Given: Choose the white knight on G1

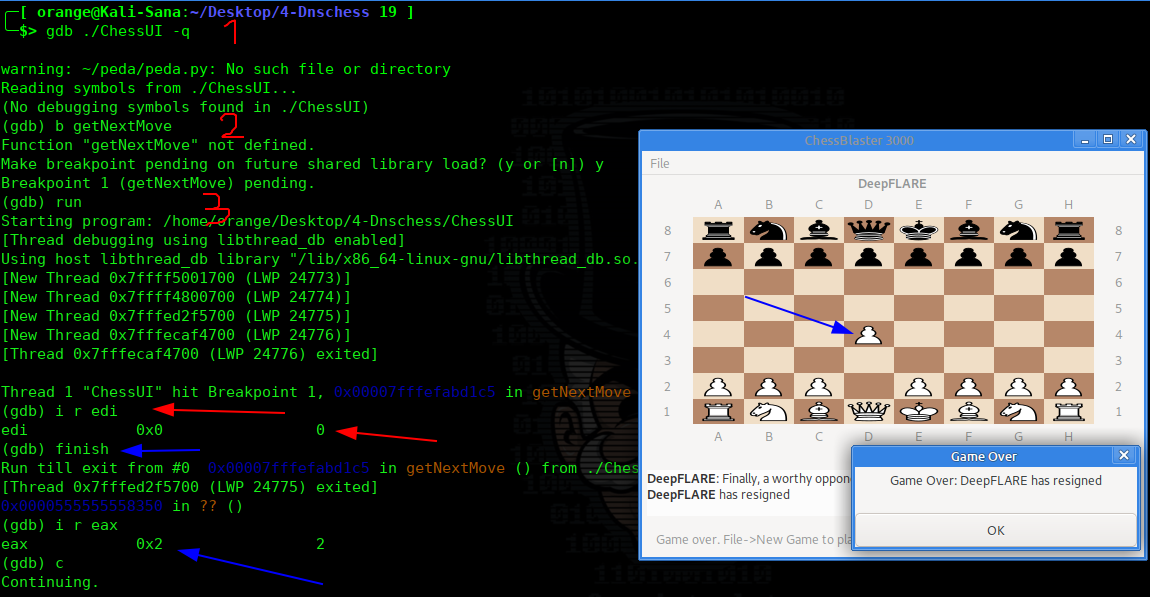Looking at the screenshot, I should click(x=1019, y=411).
